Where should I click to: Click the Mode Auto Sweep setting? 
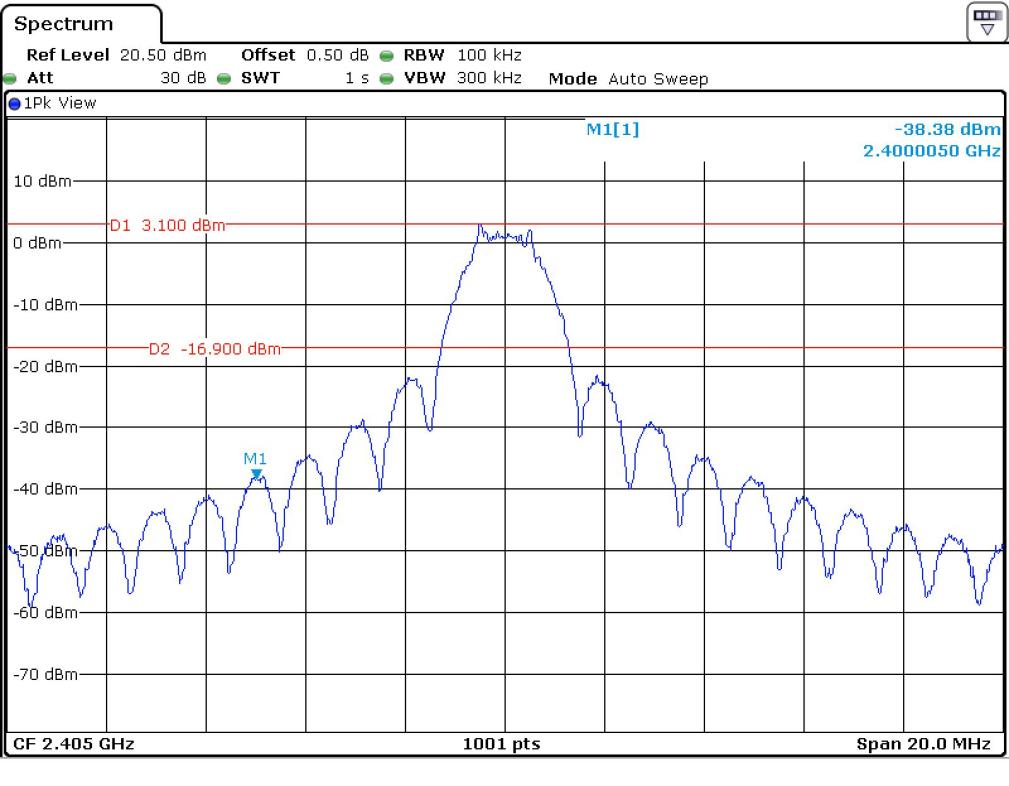coord(628,79)
